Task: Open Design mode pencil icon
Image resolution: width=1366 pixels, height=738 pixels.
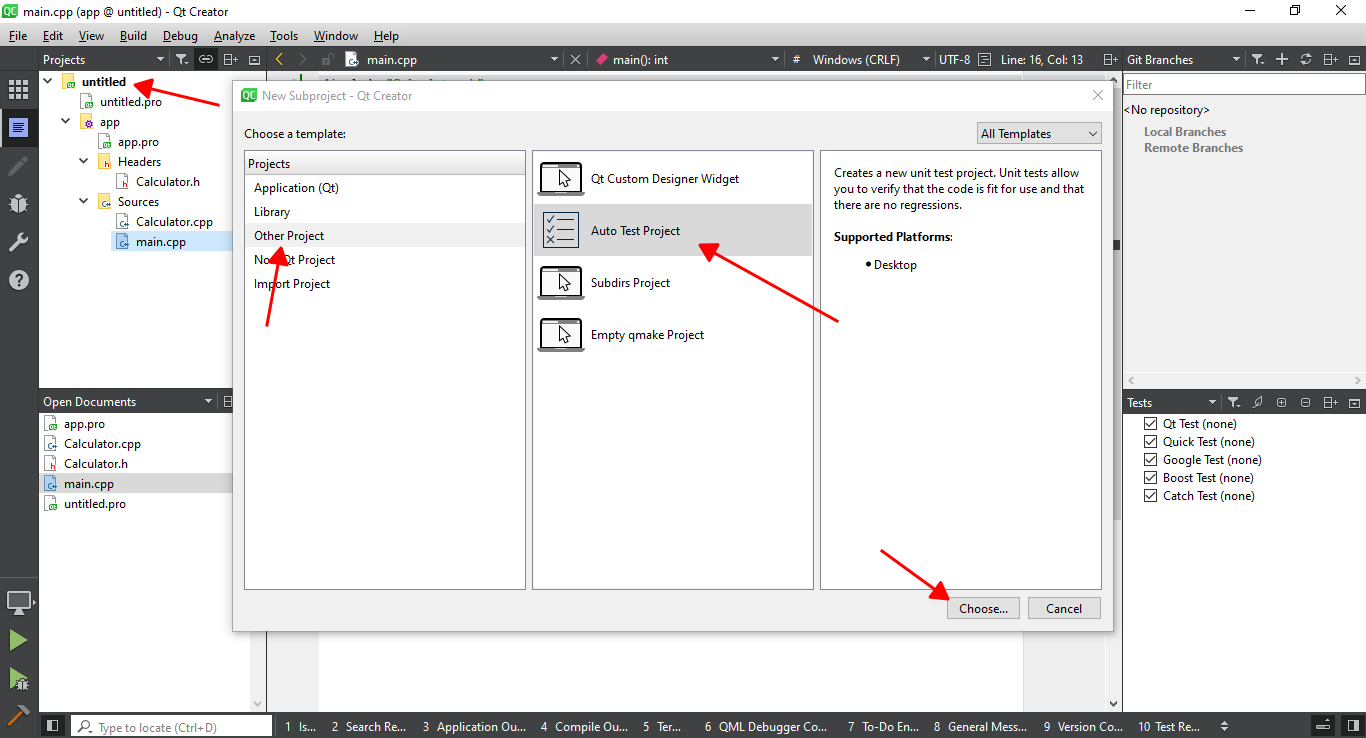Action: pos(18,166)
